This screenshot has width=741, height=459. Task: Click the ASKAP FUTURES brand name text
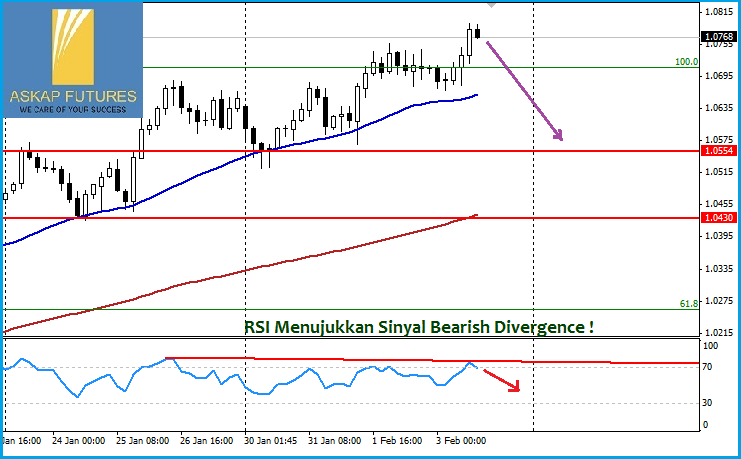coord(71,96)
